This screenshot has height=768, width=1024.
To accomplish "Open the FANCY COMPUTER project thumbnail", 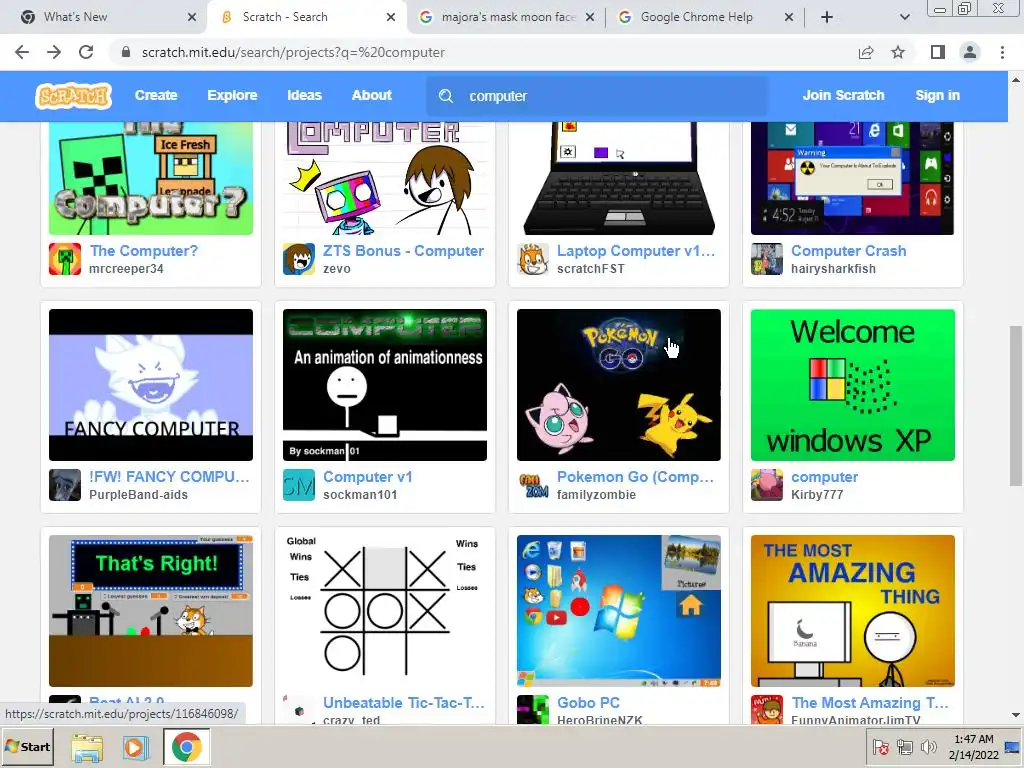I will coord(151,385).
